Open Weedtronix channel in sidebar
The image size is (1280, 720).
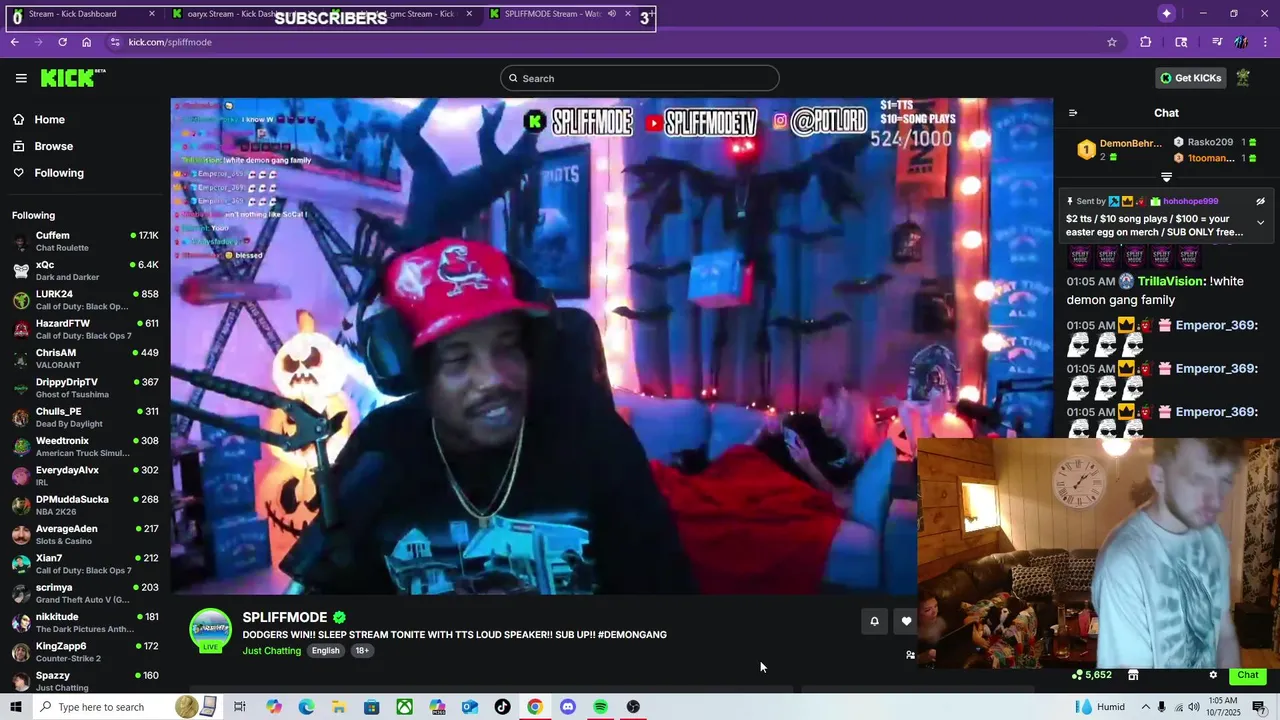tap(85, 446)
